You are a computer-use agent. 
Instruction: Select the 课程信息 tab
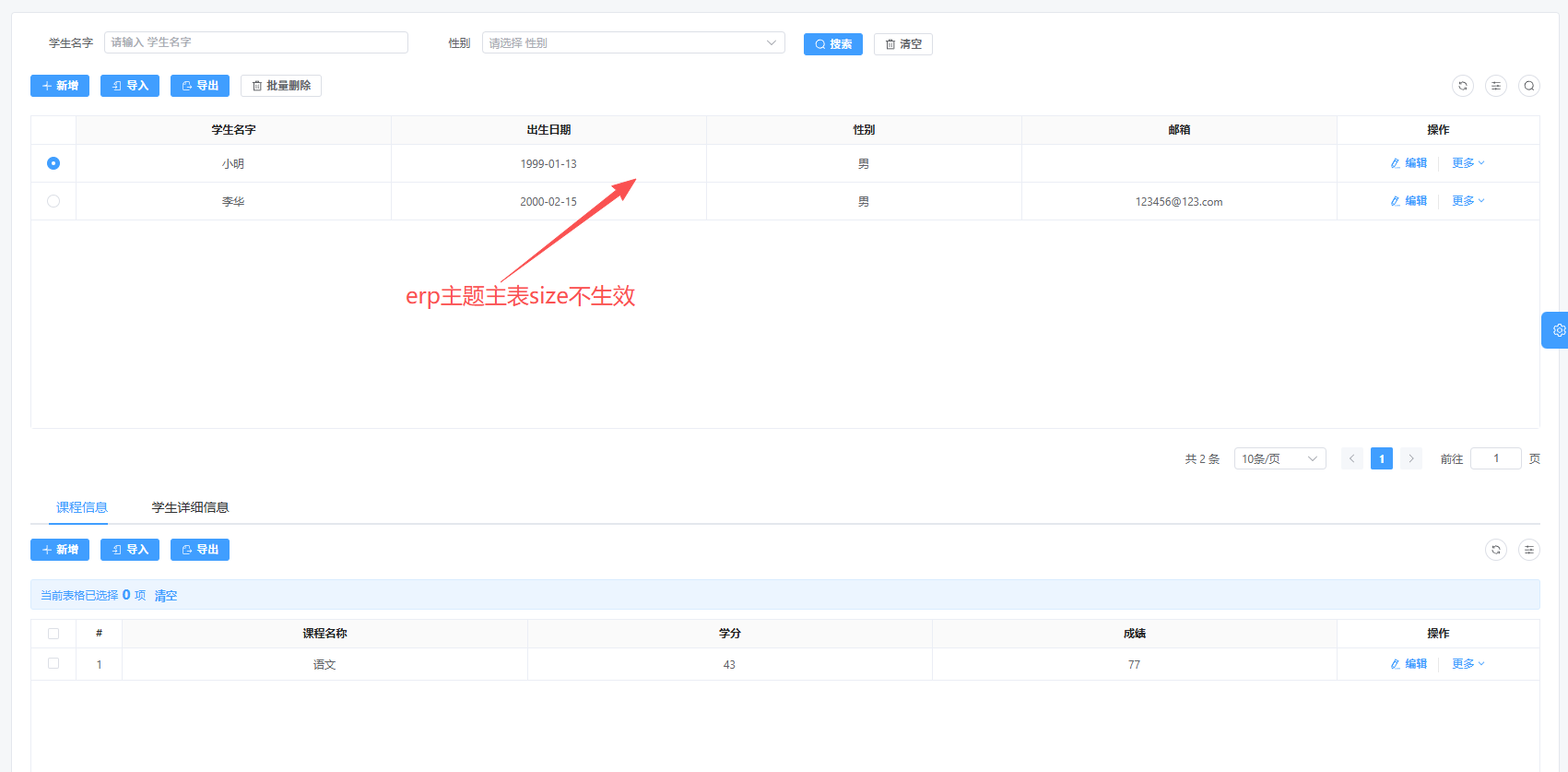(x=81, y=507)
